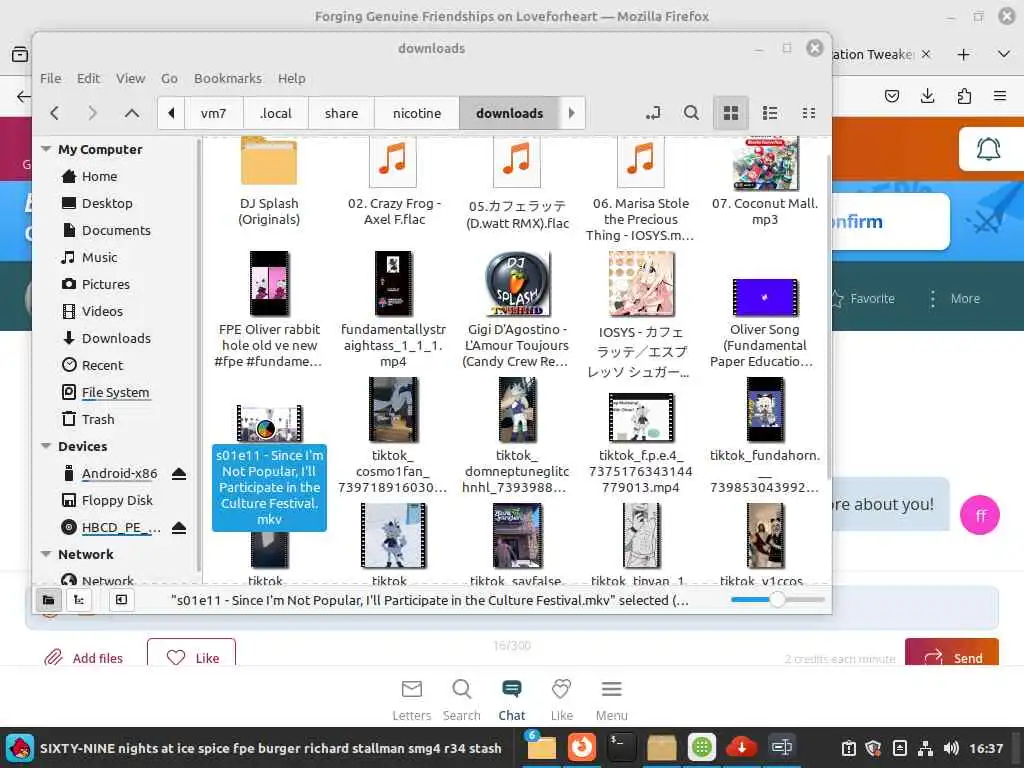This screenshot has height=768, width=1024.
Task: Hide the sidebar using the status bar button
Action: (x=121, y=600)
